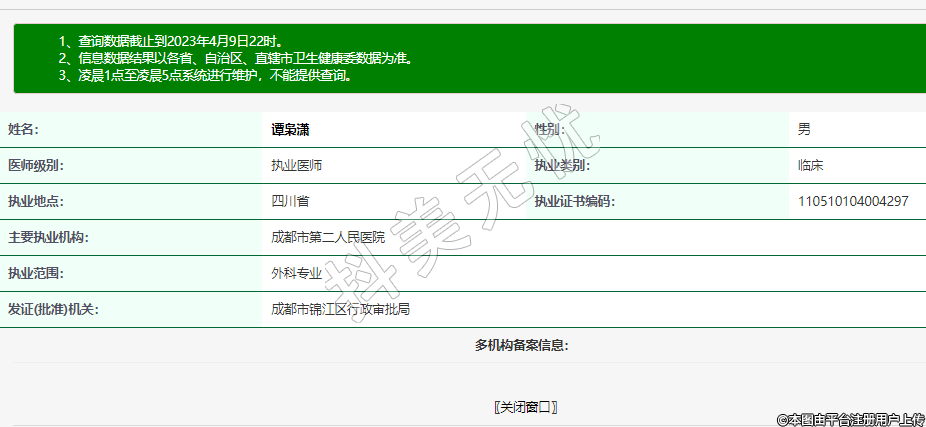Click certificate number 110510104004297

(852, 202)
